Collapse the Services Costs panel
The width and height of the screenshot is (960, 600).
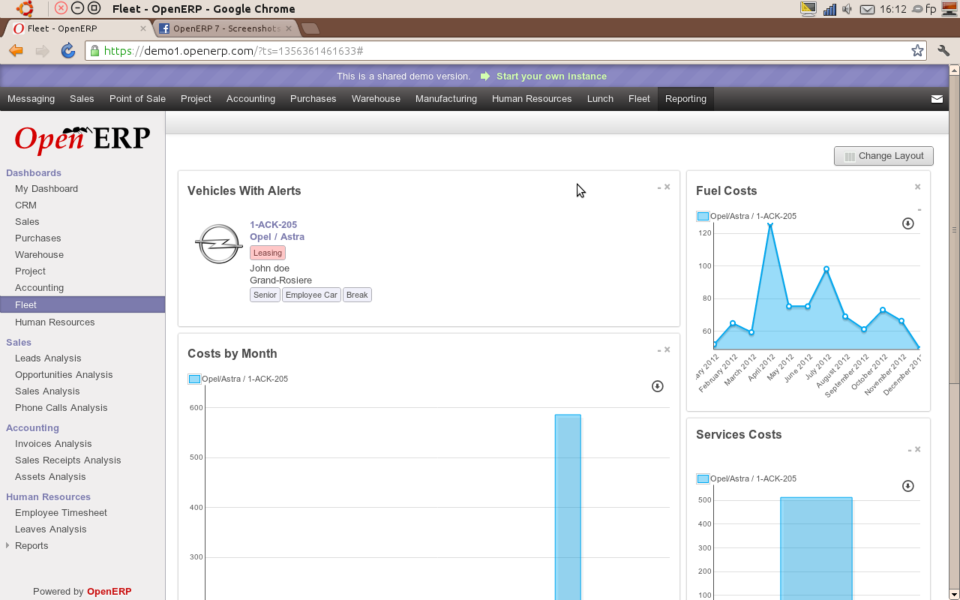coord(910,451)
